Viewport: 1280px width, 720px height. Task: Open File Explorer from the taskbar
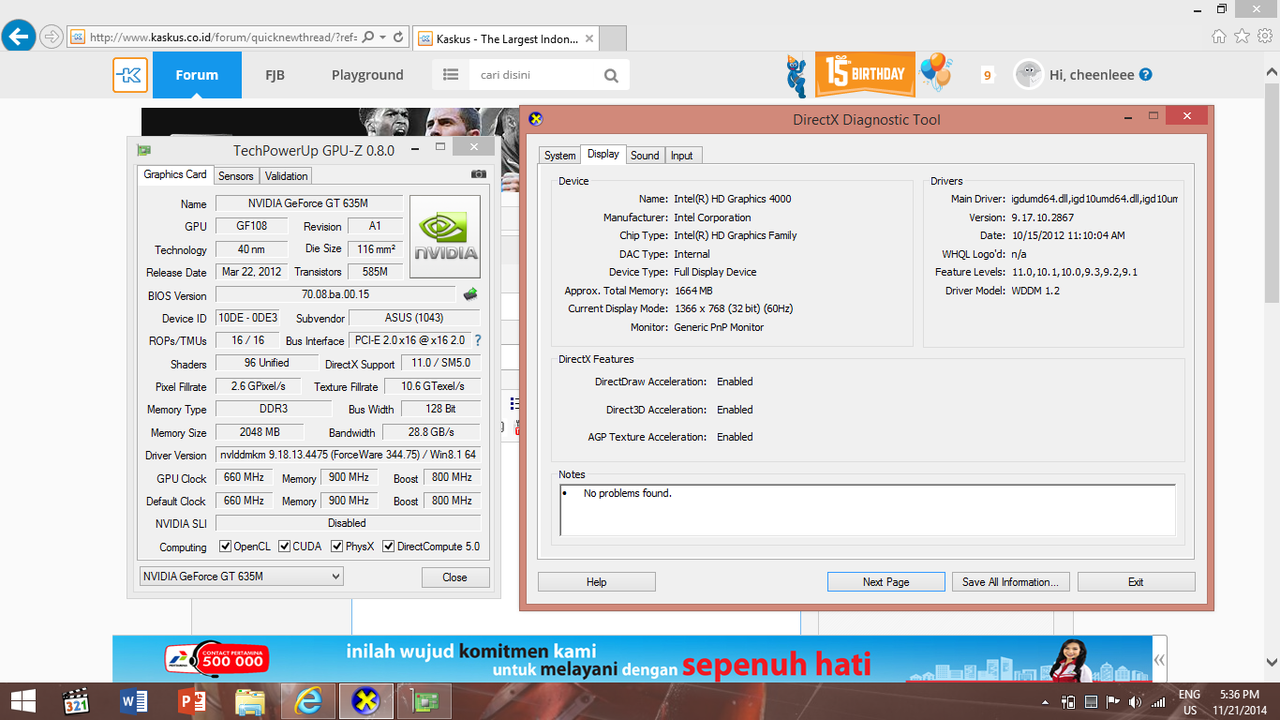pos(249,701)
